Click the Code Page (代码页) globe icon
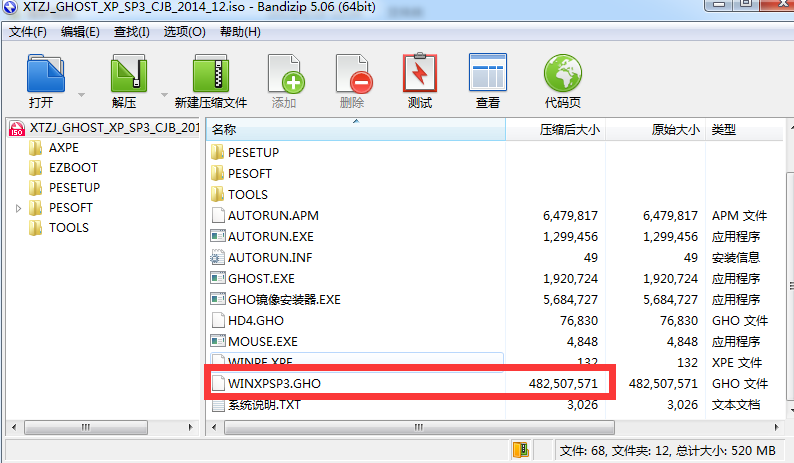794x463 pixels. coord(563,73)
